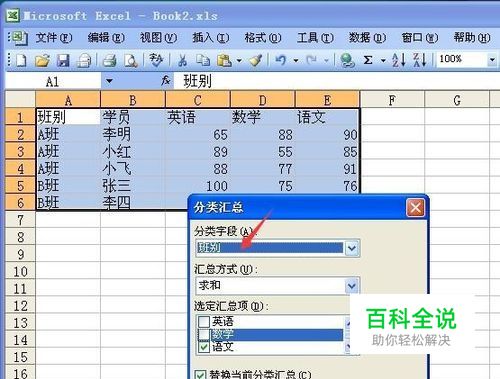Open the zoom 100% dropdown
The image size is (500, 379).
click(492, 60)
